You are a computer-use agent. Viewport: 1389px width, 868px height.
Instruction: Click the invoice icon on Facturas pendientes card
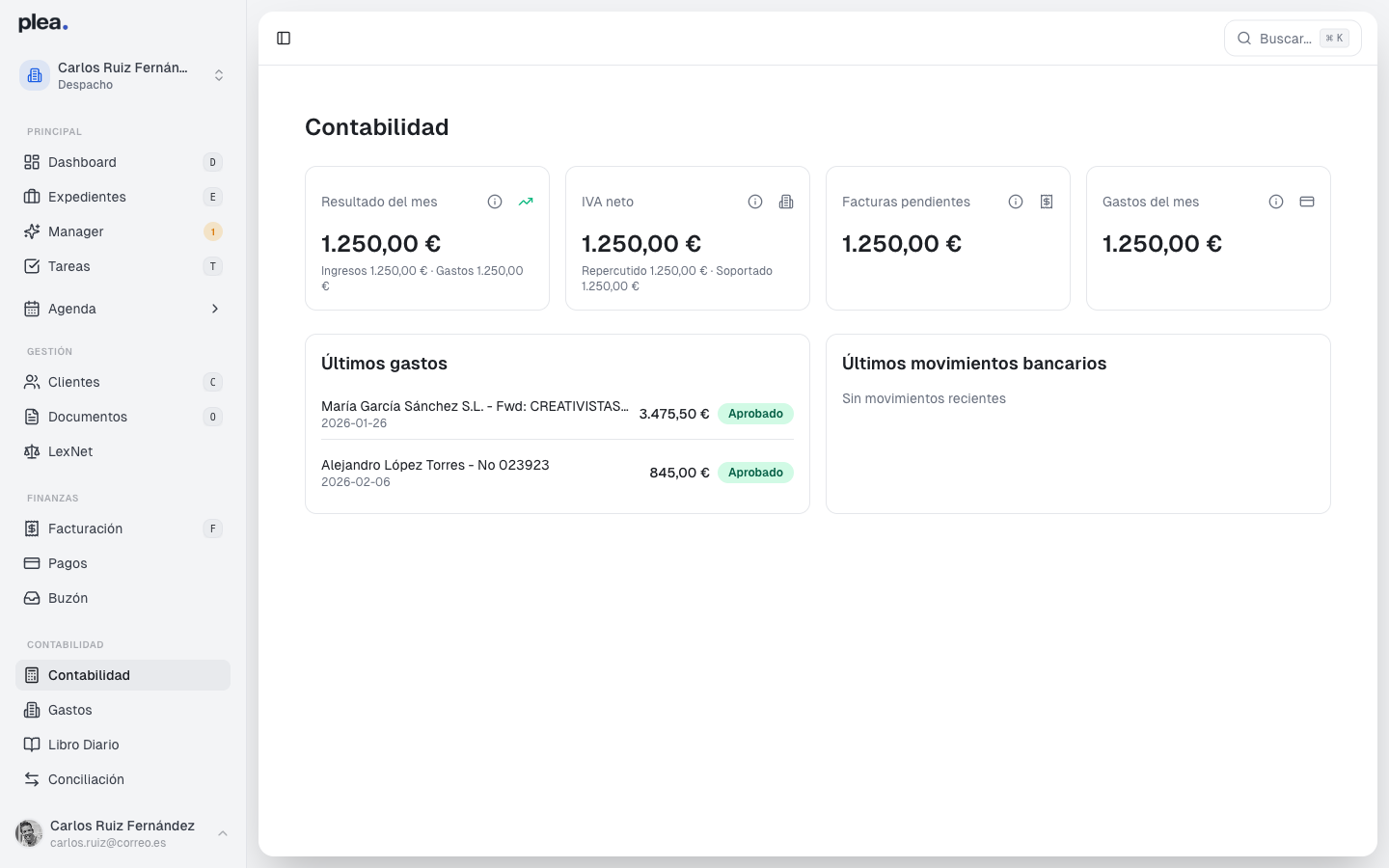[1047, 201]
